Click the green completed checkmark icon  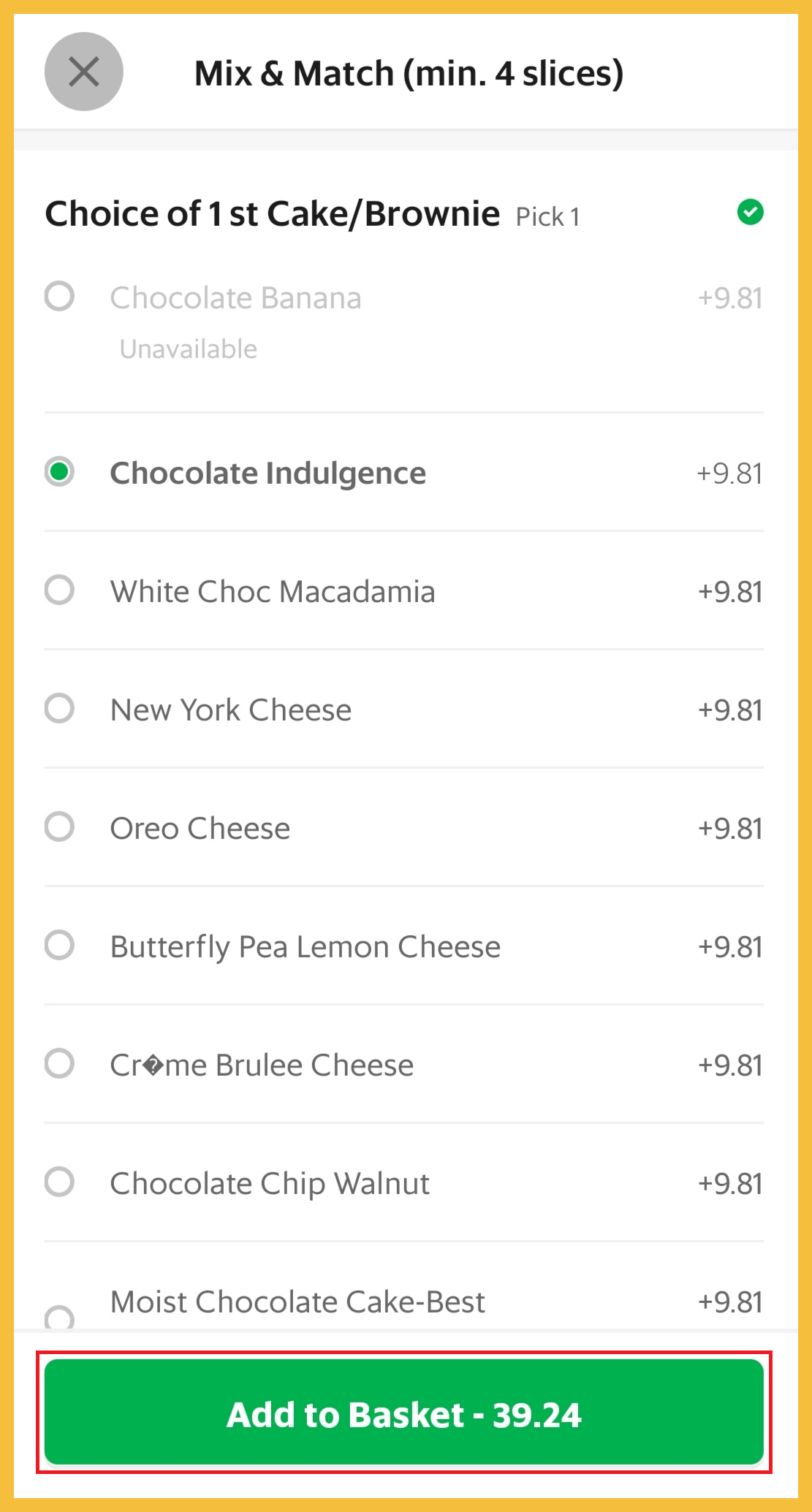[x=750, y=212]
